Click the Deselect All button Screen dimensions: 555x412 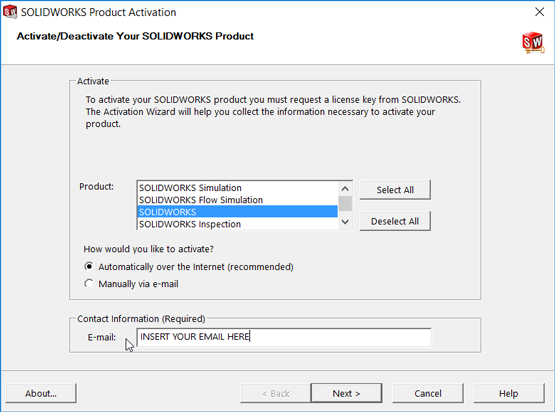click(395, 221)
